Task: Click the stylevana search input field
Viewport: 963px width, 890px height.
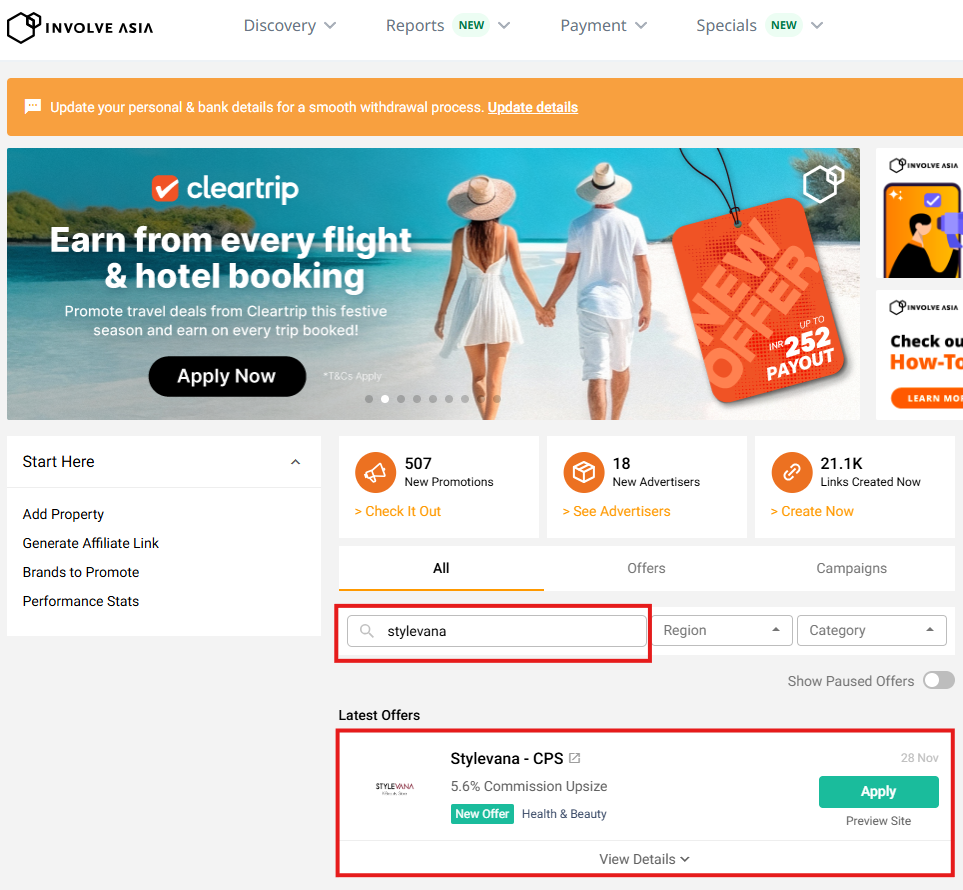Action: click(x=510, y=631)
